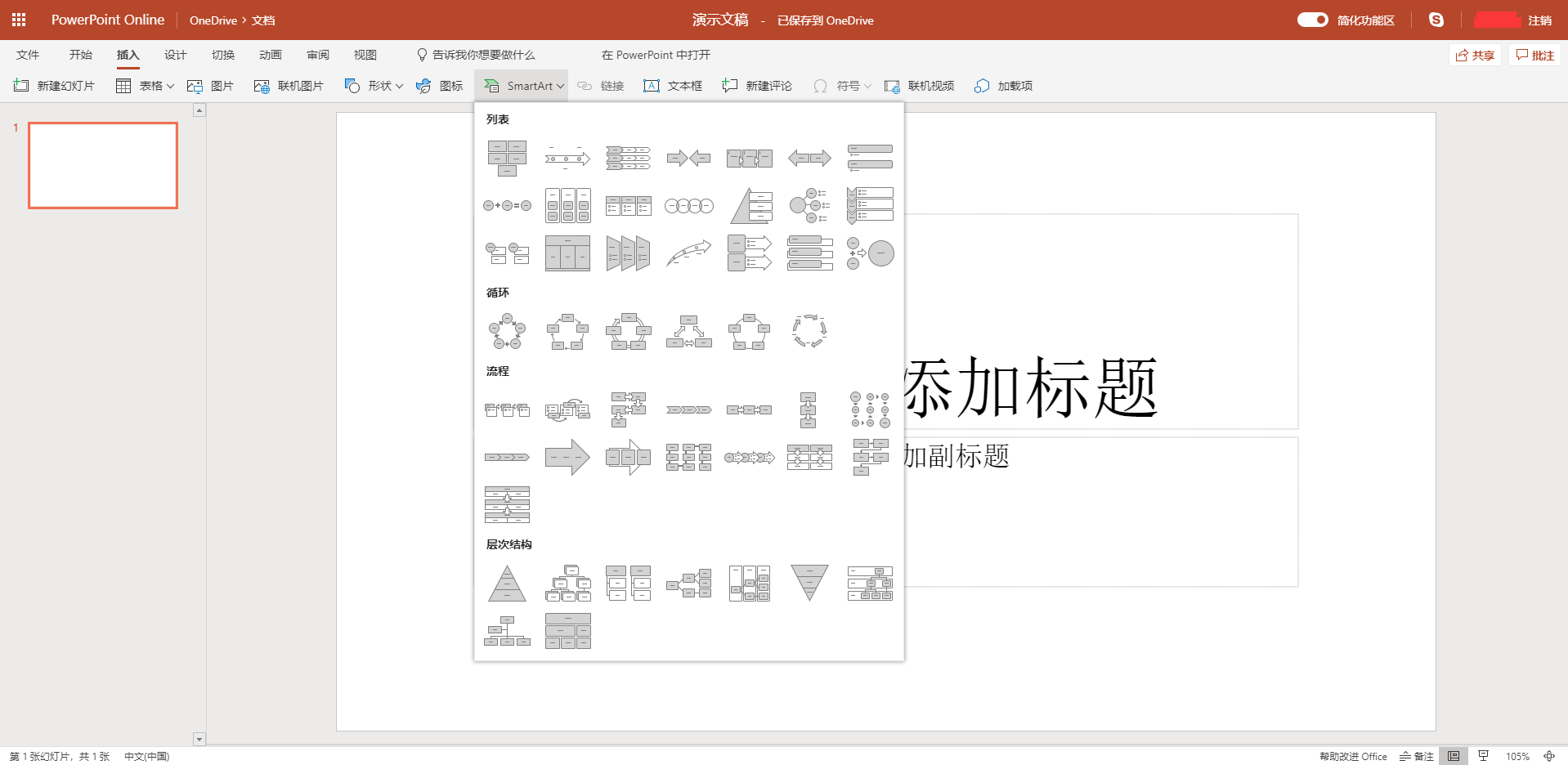Select slide 1 thumbnail
Viewport: 1568px width, 765px height.
coord(103,165)
